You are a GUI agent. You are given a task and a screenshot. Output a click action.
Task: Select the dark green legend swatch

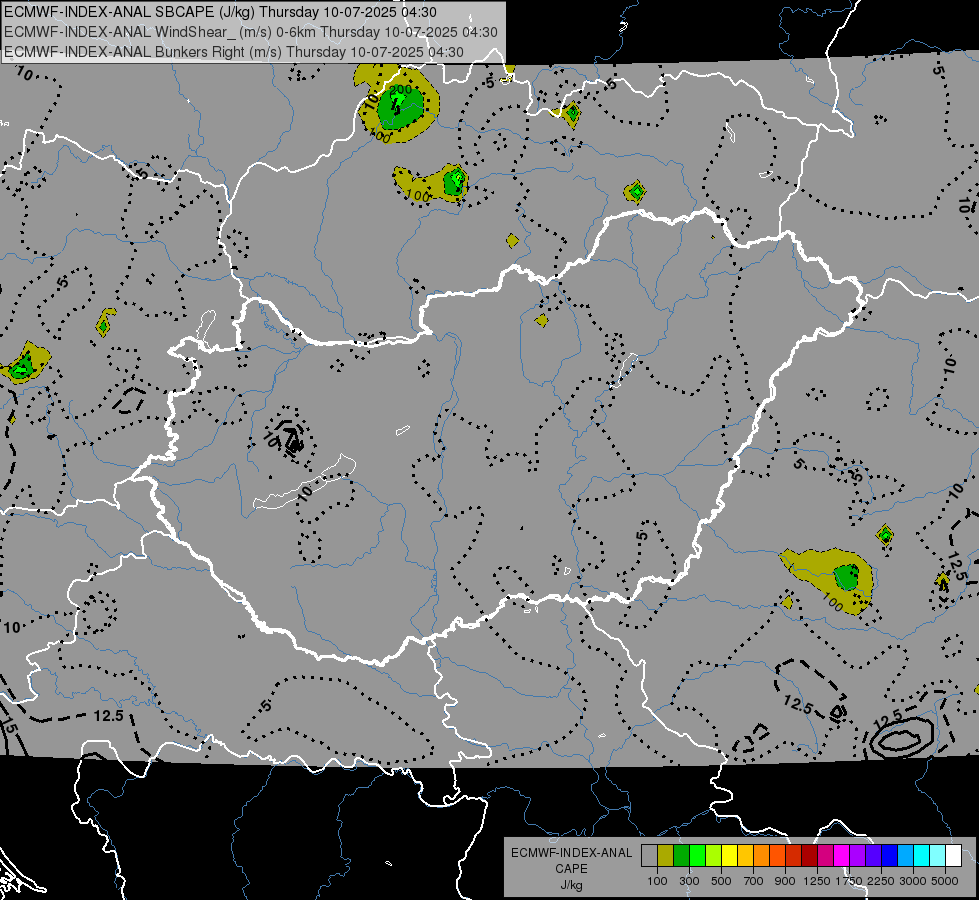point(681,856)
